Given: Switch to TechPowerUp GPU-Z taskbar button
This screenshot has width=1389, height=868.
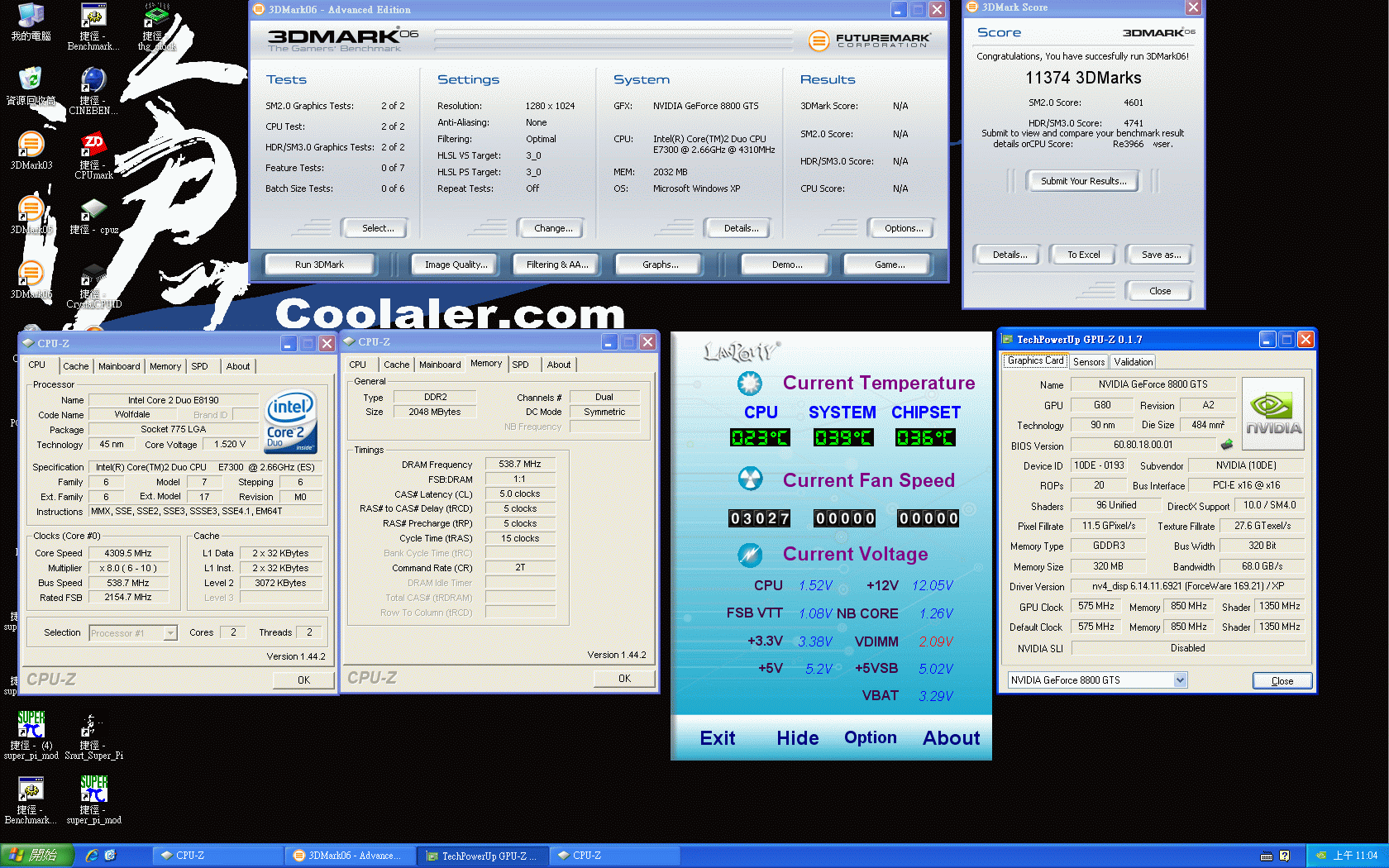Looking at the screenshot, I should [482, 856].
